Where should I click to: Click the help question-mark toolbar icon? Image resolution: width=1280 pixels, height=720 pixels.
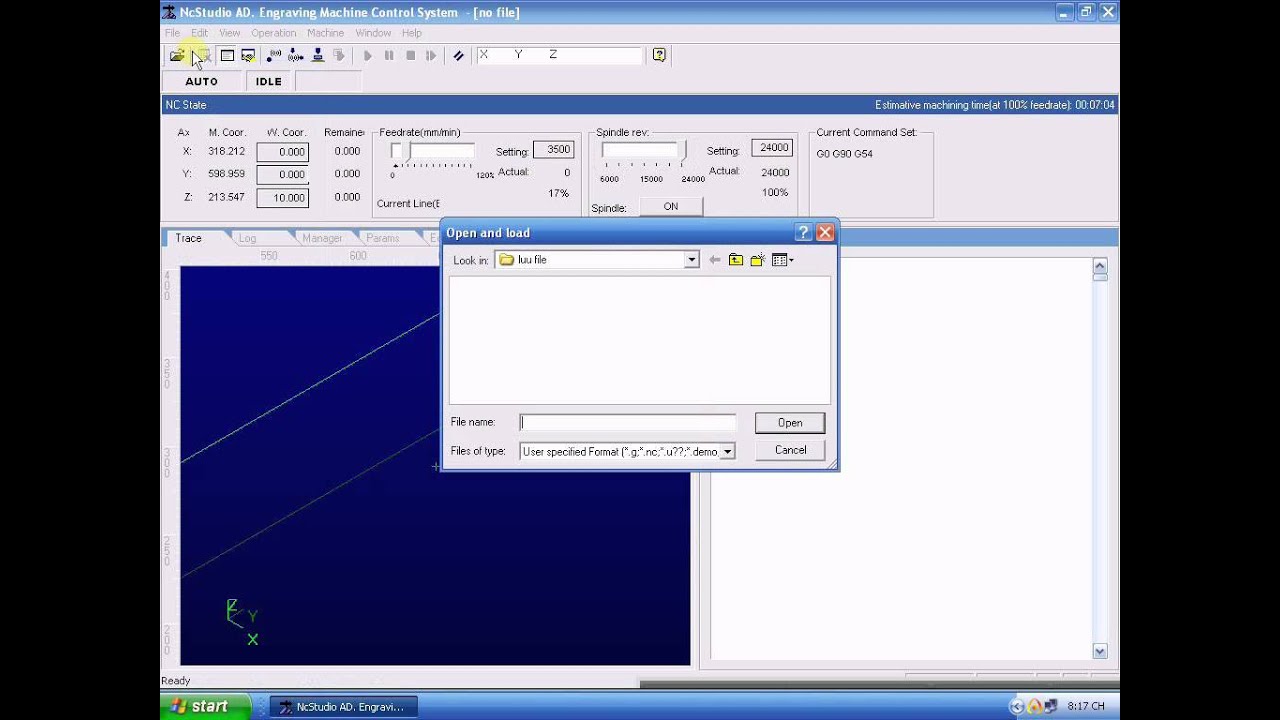[x=659, y=55]
